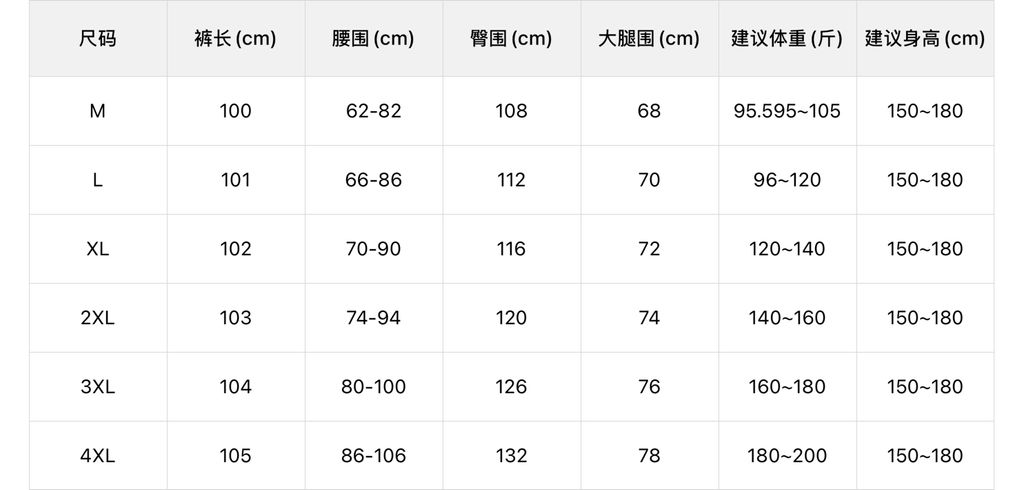Click the 62-82 waist cell

coord(373,111)
